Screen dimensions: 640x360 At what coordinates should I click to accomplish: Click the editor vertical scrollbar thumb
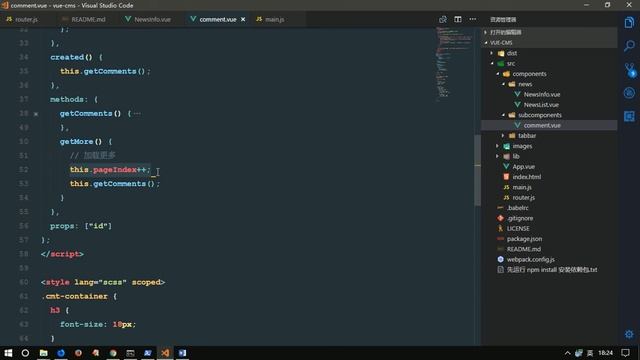click(x=478, y=170)
